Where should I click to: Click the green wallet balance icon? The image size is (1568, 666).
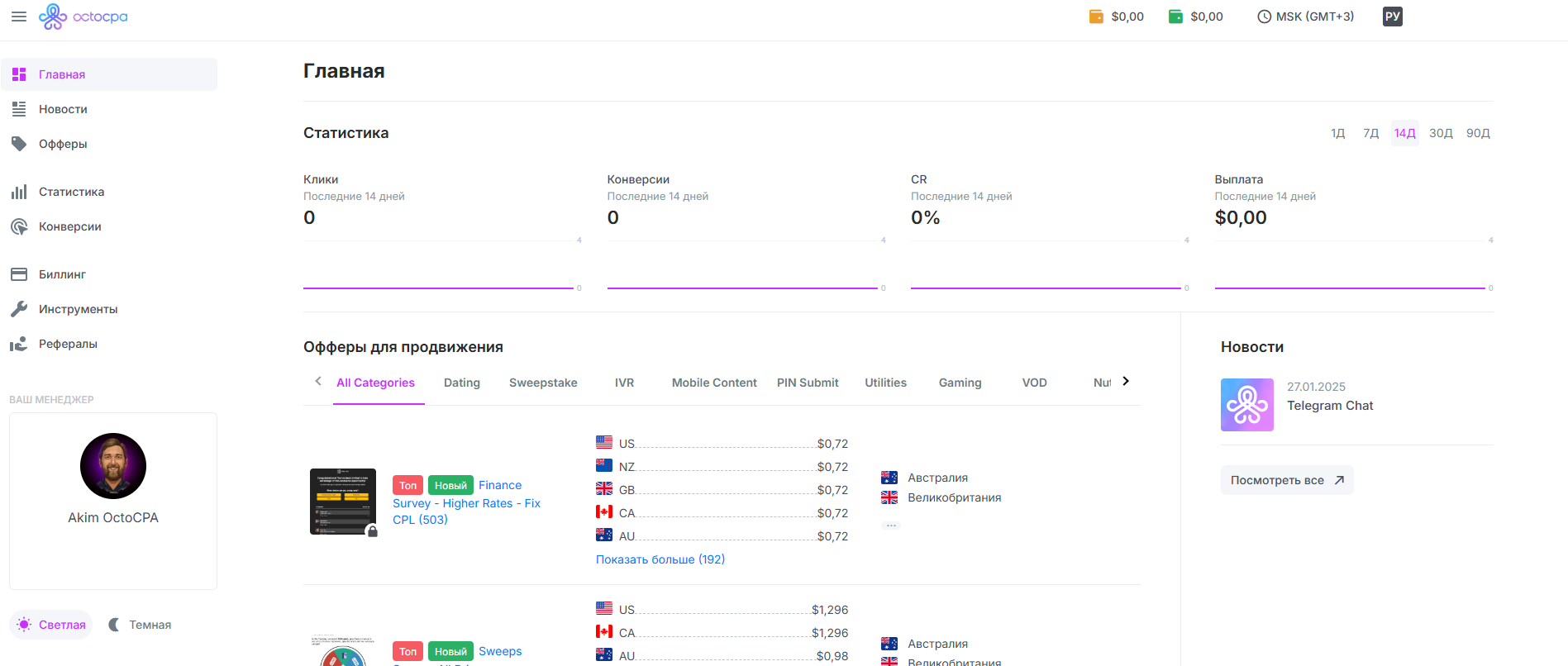(1175, 17)
